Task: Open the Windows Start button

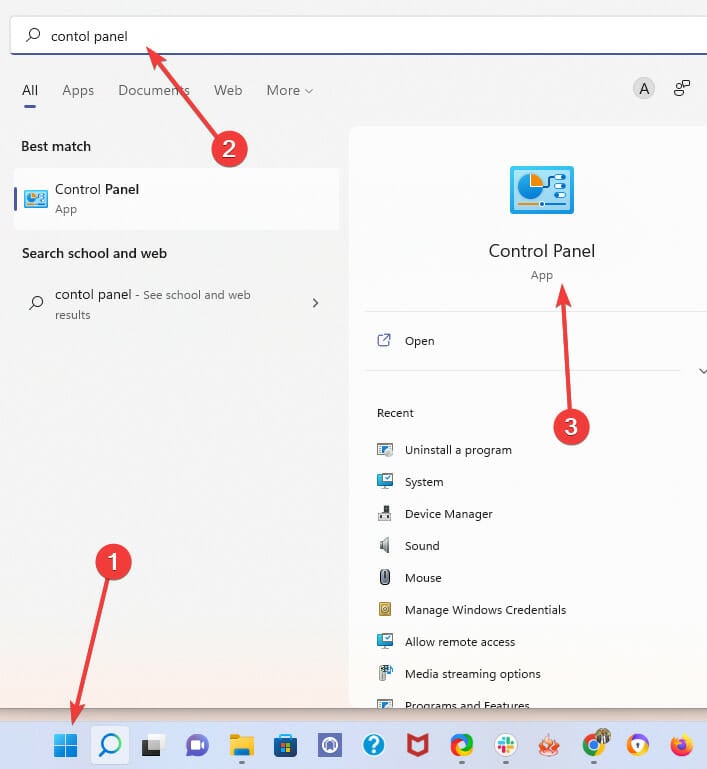Action: point(65,745)
